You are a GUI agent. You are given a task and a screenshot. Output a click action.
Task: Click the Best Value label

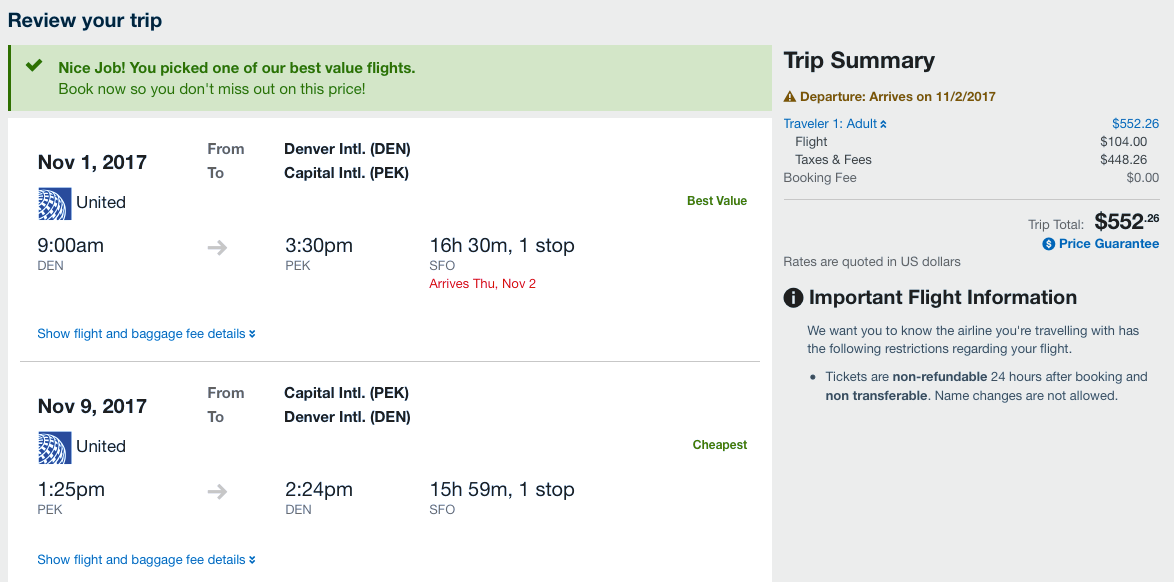[716, 201]
